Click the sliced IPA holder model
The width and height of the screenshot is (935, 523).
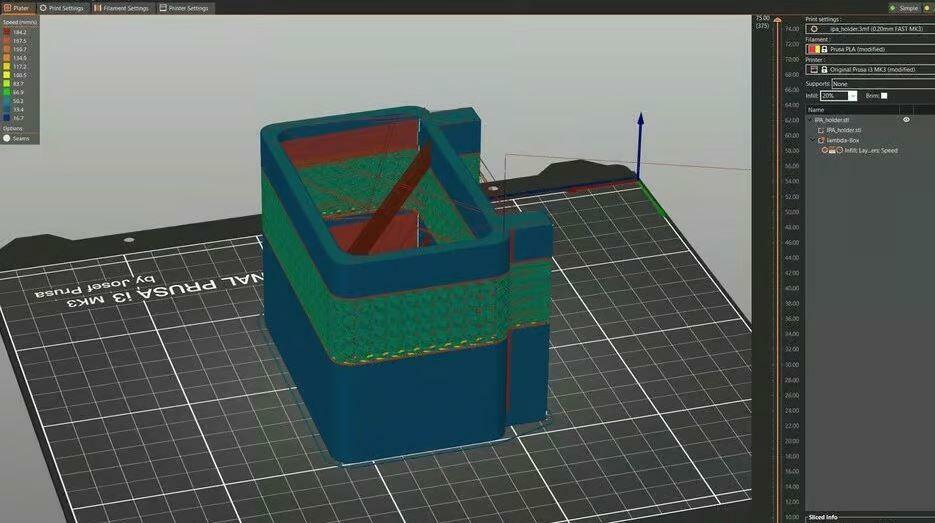pyautogui.click(x=405, y=286)
